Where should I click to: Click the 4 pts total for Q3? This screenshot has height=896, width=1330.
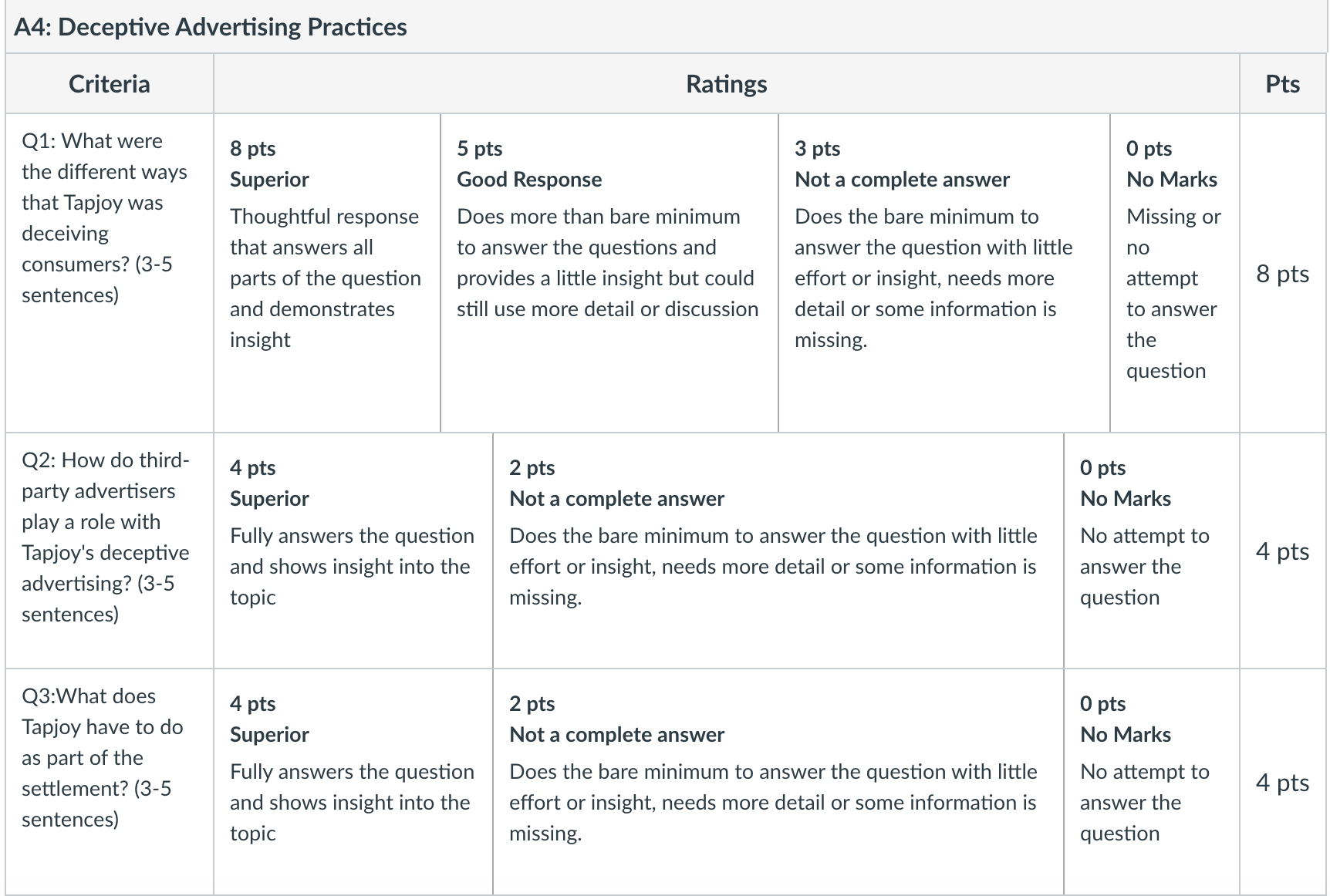pyautogui.click(x=1282, y=783)
